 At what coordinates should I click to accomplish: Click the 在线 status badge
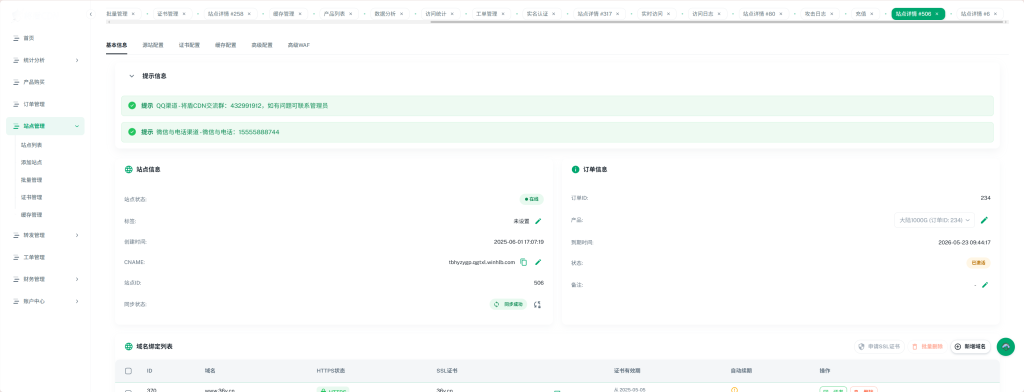[x=532, y=199]
